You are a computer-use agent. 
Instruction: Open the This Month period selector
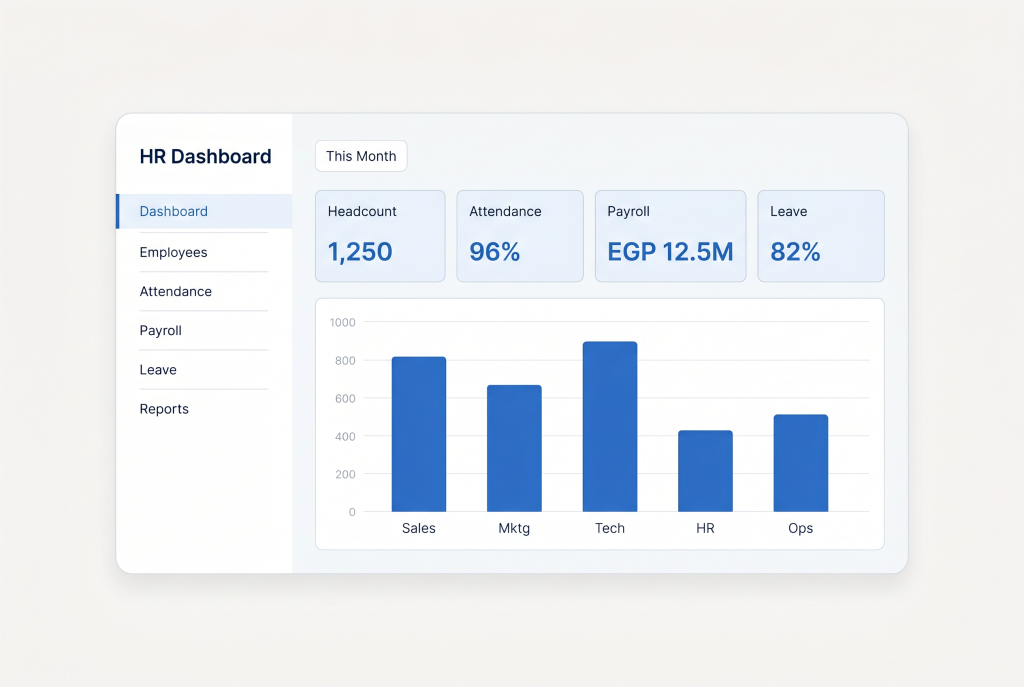[x=361, y=156]
